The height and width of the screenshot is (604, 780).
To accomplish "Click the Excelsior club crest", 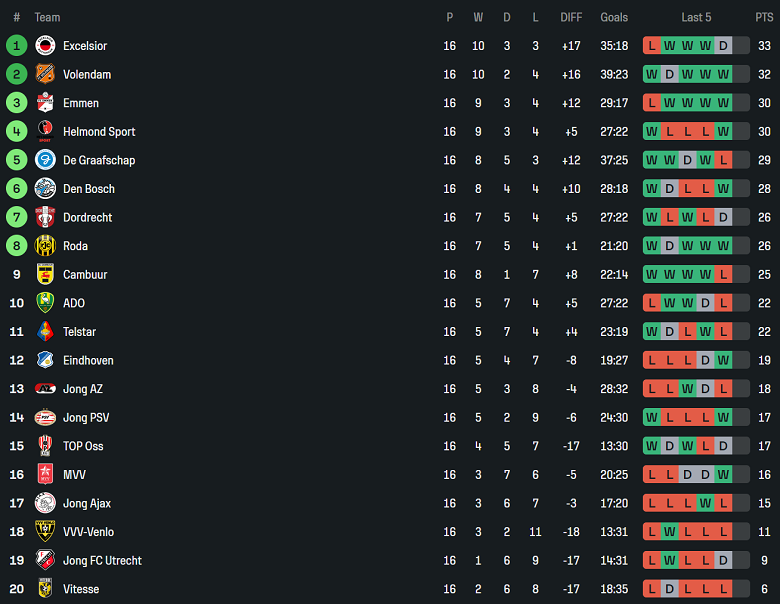I will pyautogui.click(x=45, y=46).
